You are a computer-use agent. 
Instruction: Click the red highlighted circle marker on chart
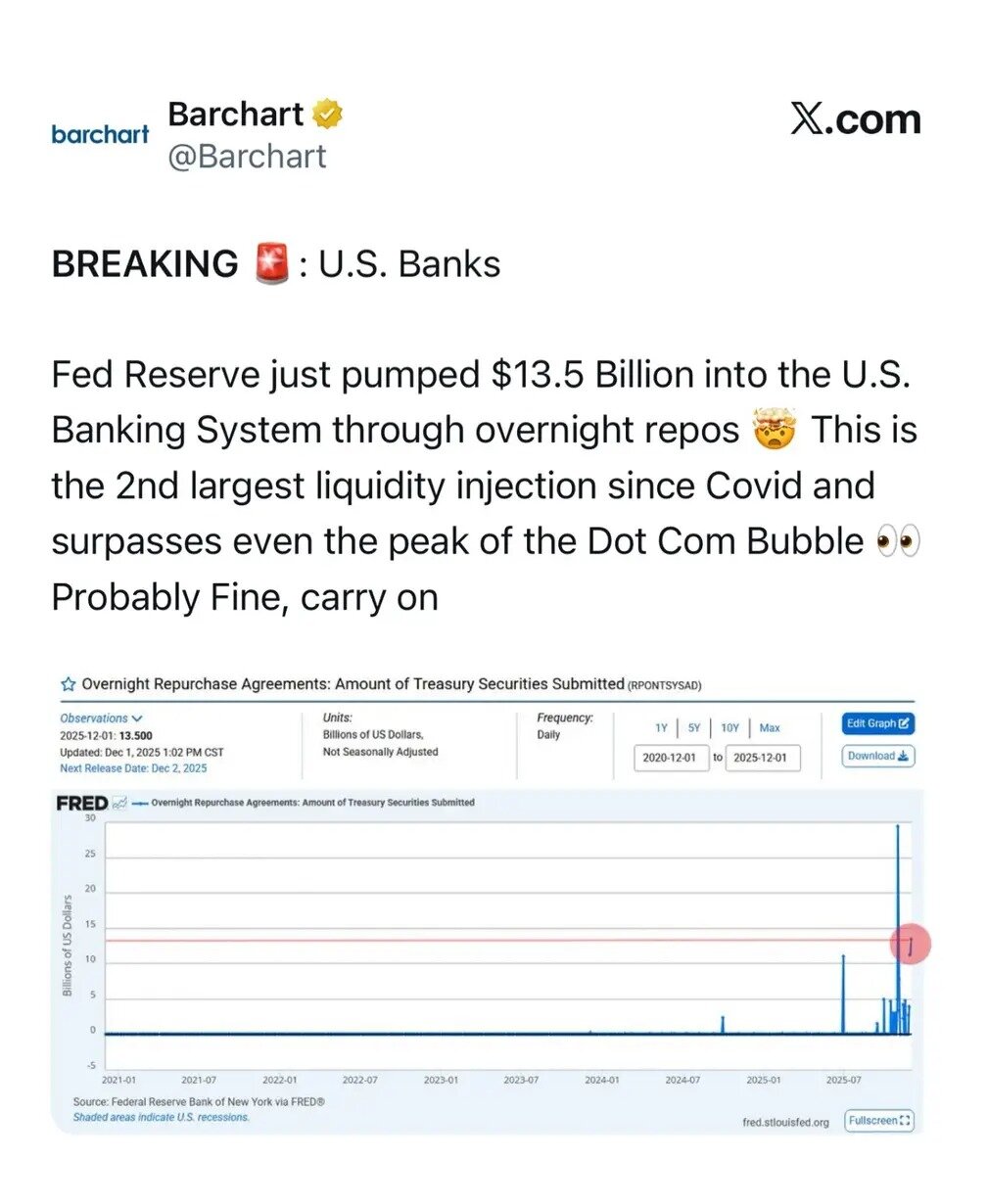pos(910,944)
